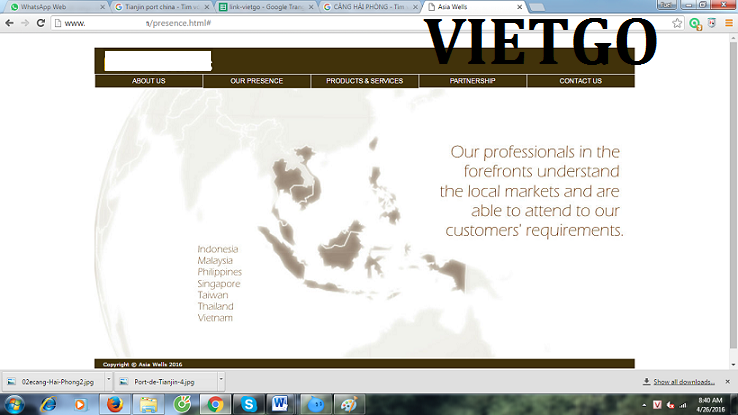
Task: Click the network signal tray icon
Action: pos(683,405)
